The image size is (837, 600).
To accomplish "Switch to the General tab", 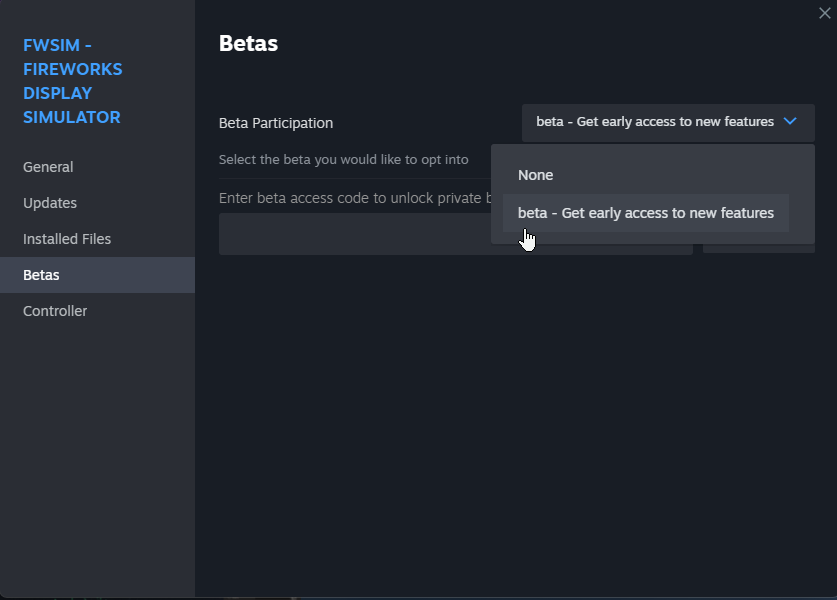I will pos(48,167).
